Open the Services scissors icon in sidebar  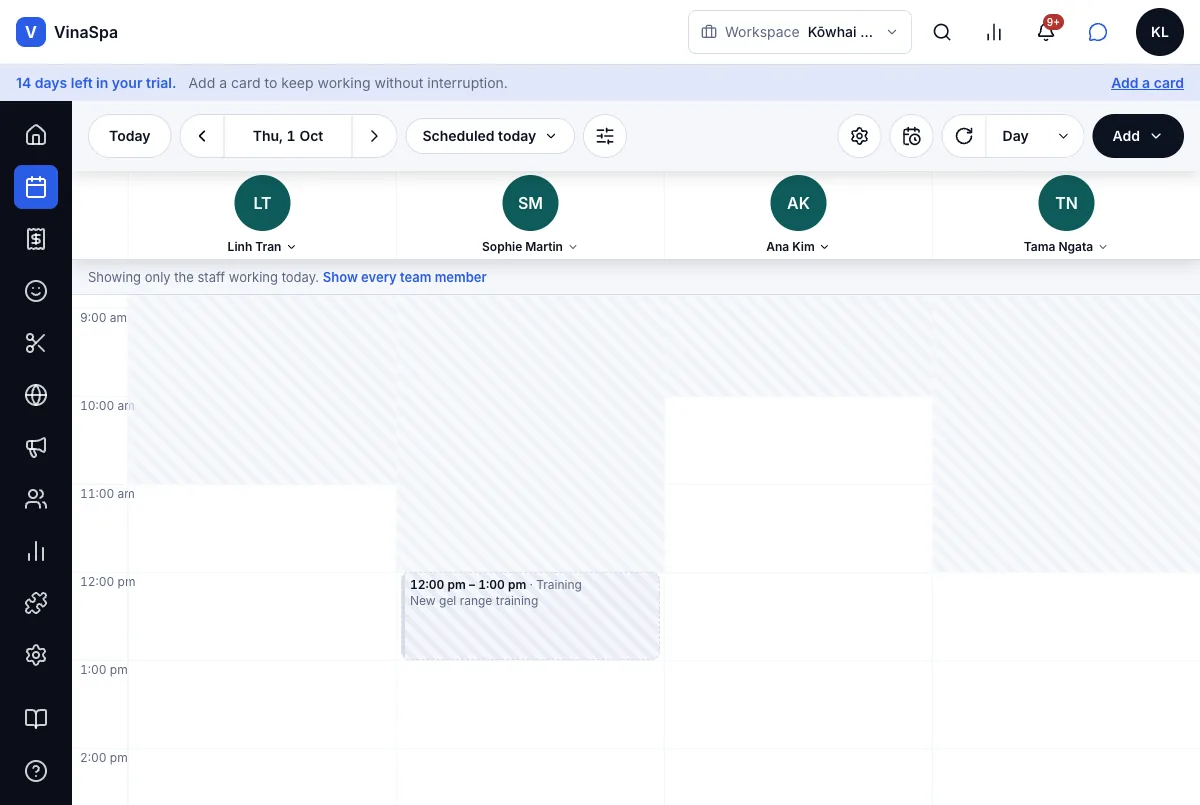tap(36, 343)
